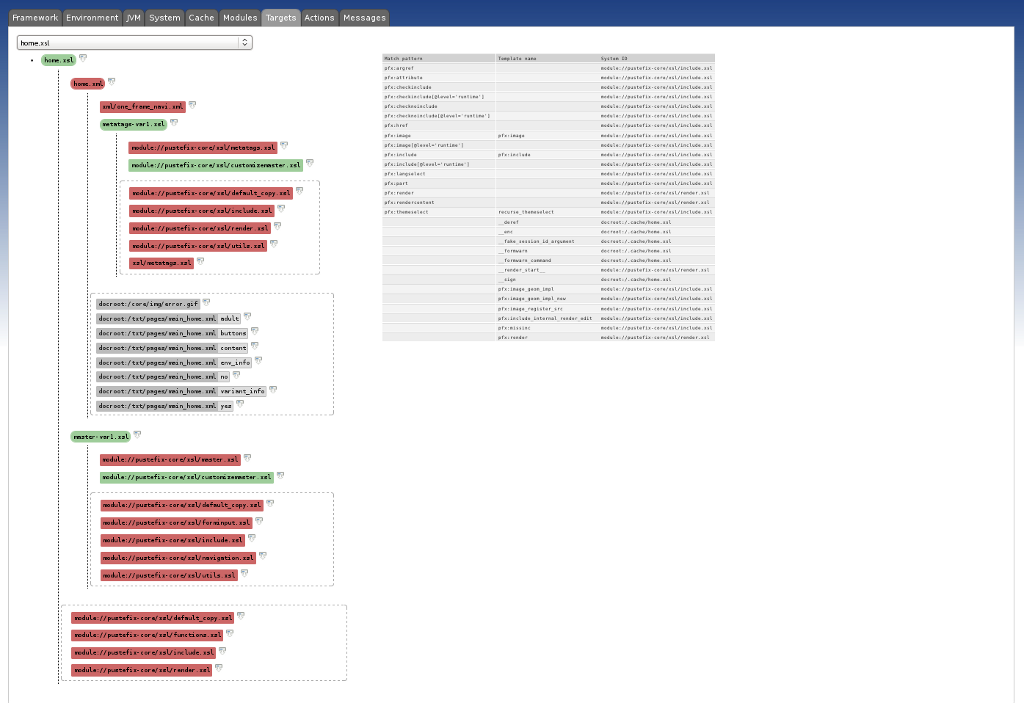The image size is (1024, 703).
Task: Select the JVM tab
Action: click(133, 18)
